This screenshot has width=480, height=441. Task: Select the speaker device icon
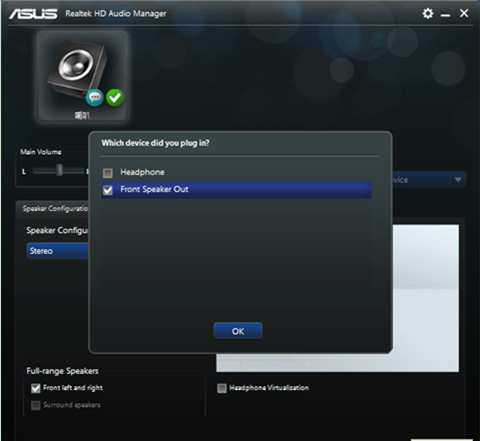pyautogui.click(x=82, y=77)
